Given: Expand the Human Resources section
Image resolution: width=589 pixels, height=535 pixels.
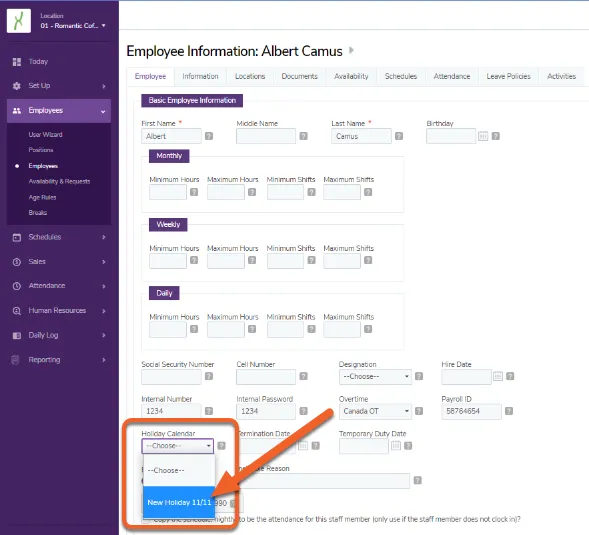Looking at the screenshot, I should [x=104, y=311].
